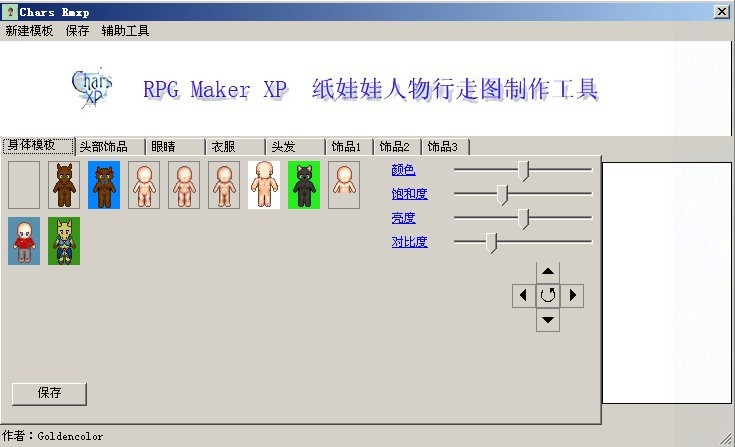The height and width of the screenshot is (447, 735).
Task: Select the second nude human body template
Action: 184,185
